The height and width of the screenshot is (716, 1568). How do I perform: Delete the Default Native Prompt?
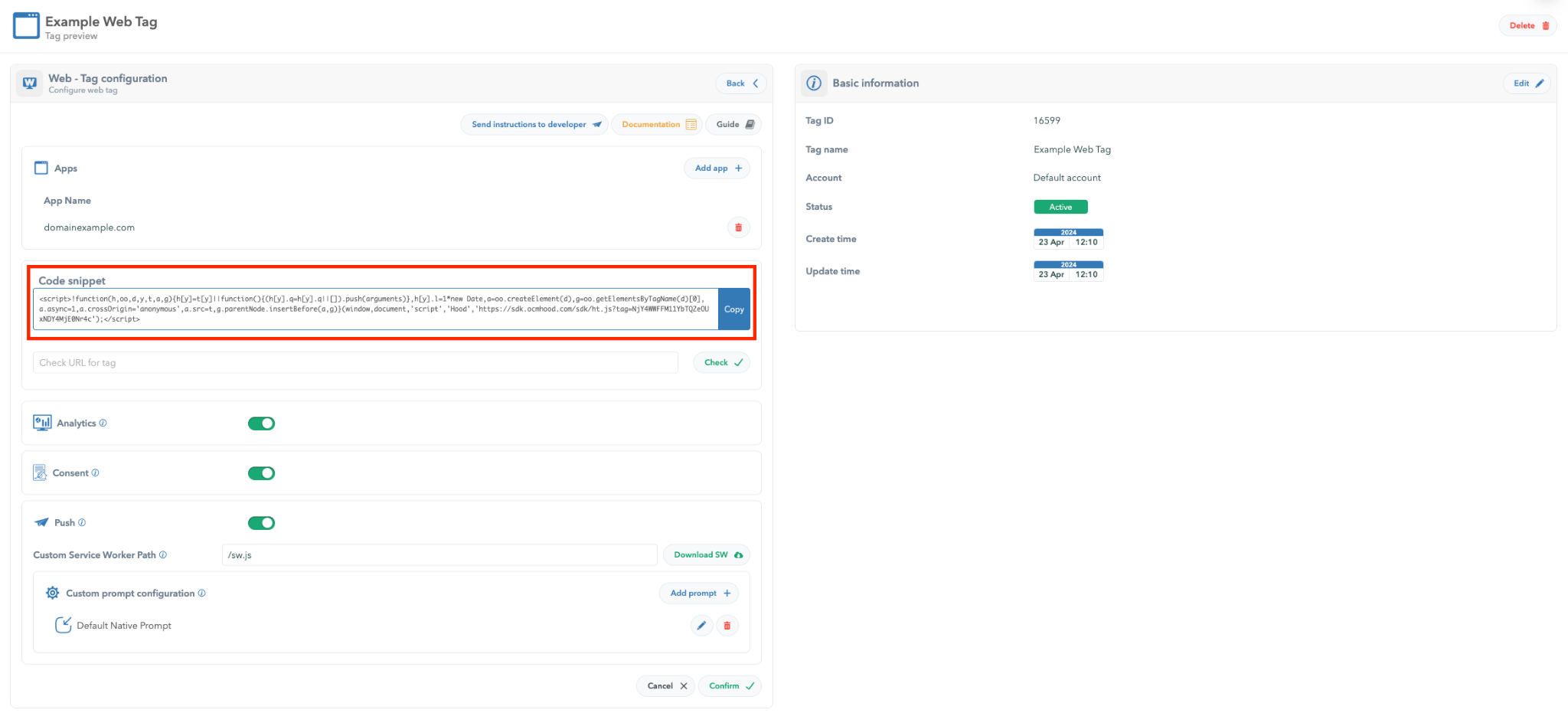coord(727,626)
